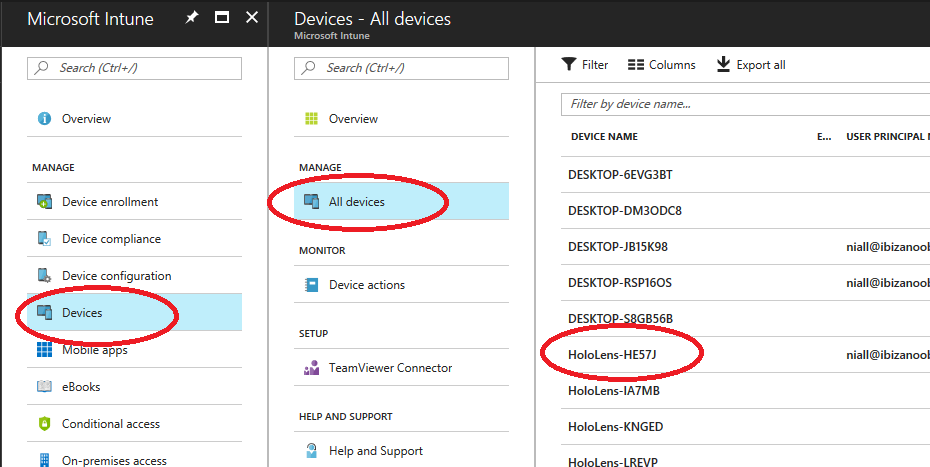
Task: Select device HoloLens-LREVP
Action: (x=613, y=462)
